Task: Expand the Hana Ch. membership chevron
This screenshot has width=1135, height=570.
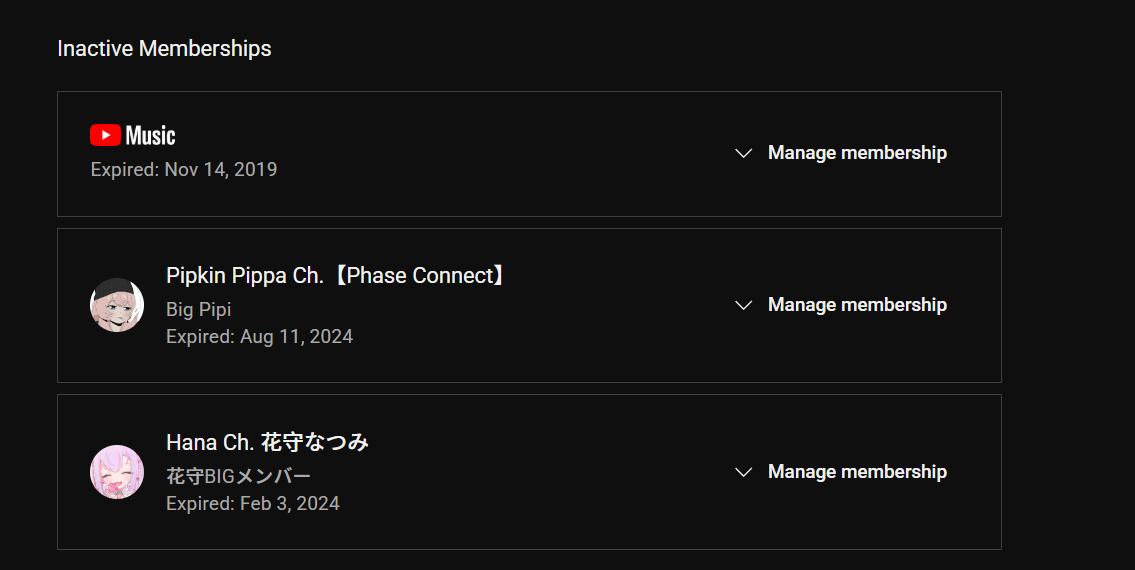Action: pyautogui.click(x=743, y=472)
